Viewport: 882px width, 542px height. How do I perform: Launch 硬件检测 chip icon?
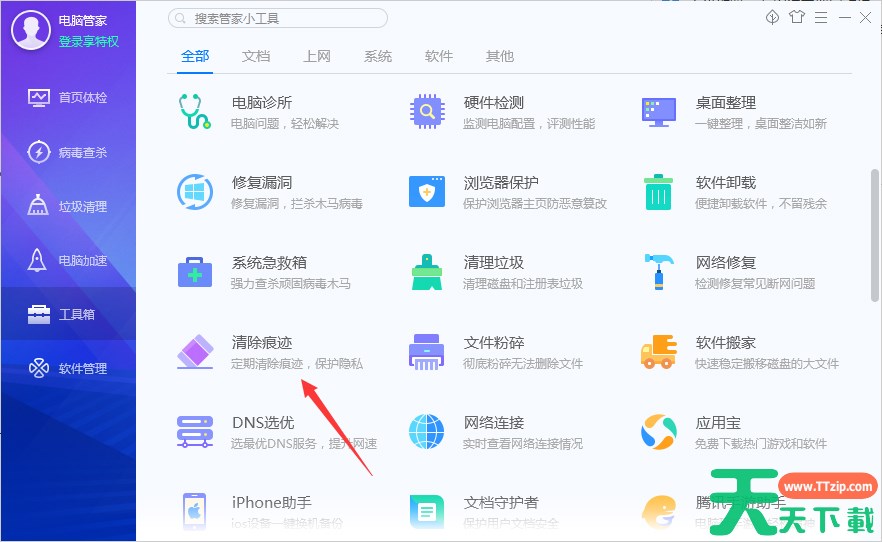[427, 111]
